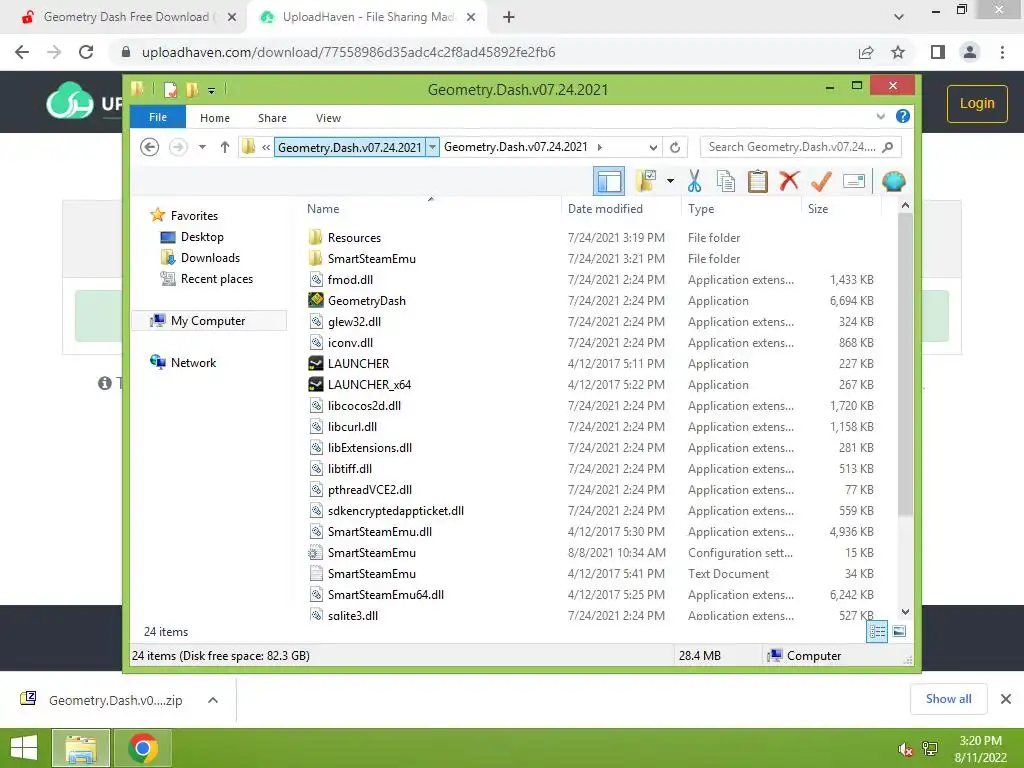Open Explorer help question mark icon
This screenshot has width=1024, height=768.
point(903,116)
